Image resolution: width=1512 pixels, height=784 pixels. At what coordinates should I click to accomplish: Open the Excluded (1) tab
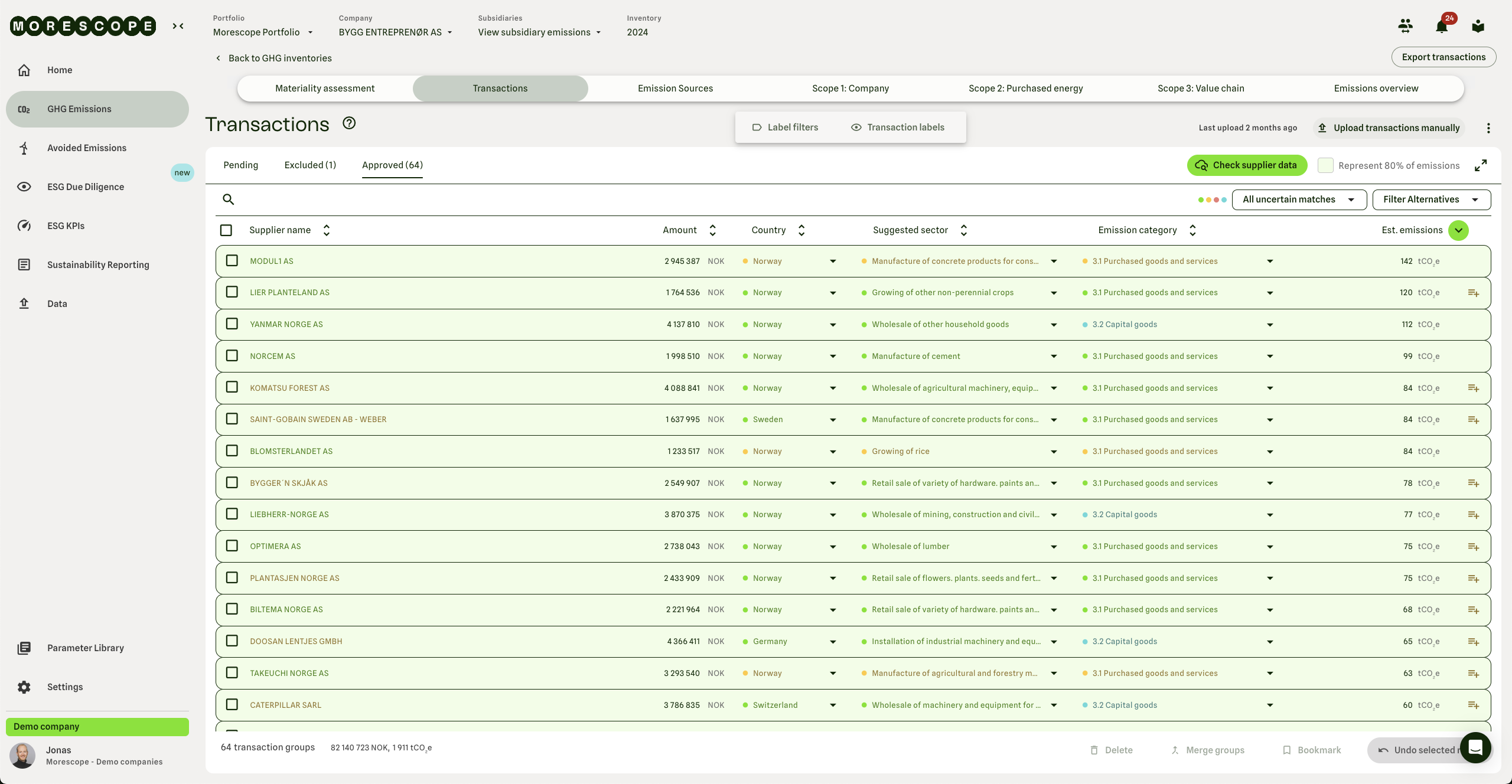click(x=310, y=165)
